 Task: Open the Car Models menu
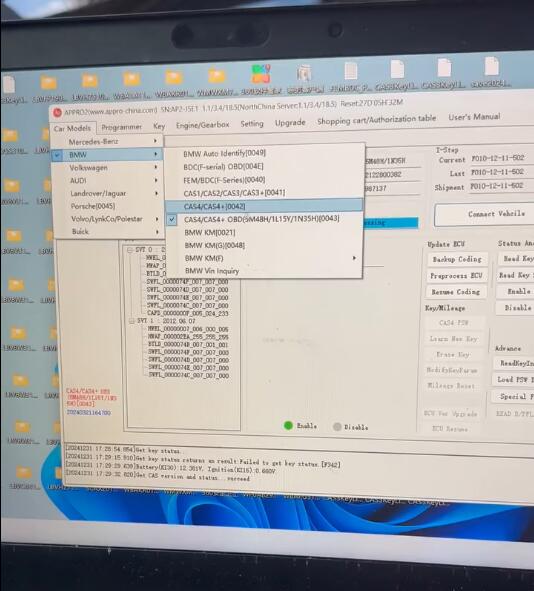click(x=72, y=128)
